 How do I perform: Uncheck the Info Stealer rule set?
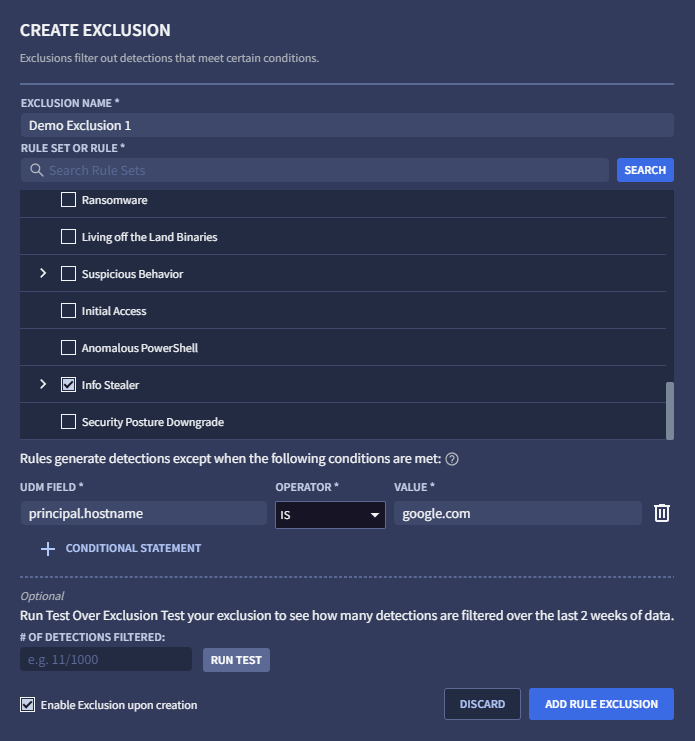click(68, 384)
